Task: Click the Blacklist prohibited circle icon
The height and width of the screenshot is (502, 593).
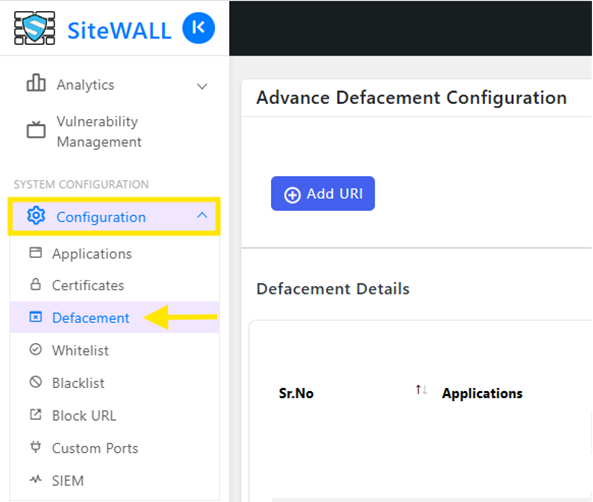Action: tap(36, 382)
